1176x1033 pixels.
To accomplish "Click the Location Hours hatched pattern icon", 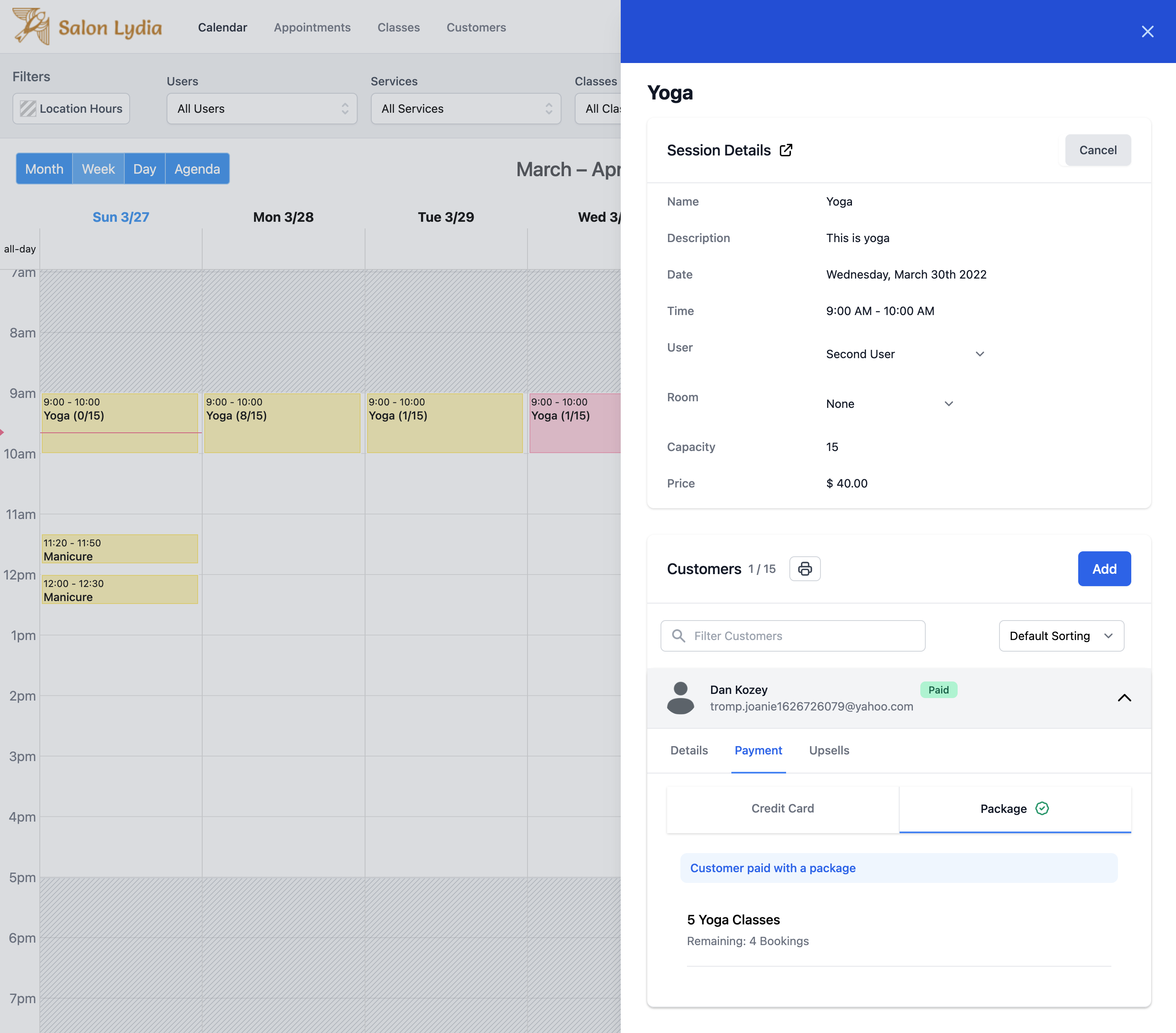I will click(28, 109).
